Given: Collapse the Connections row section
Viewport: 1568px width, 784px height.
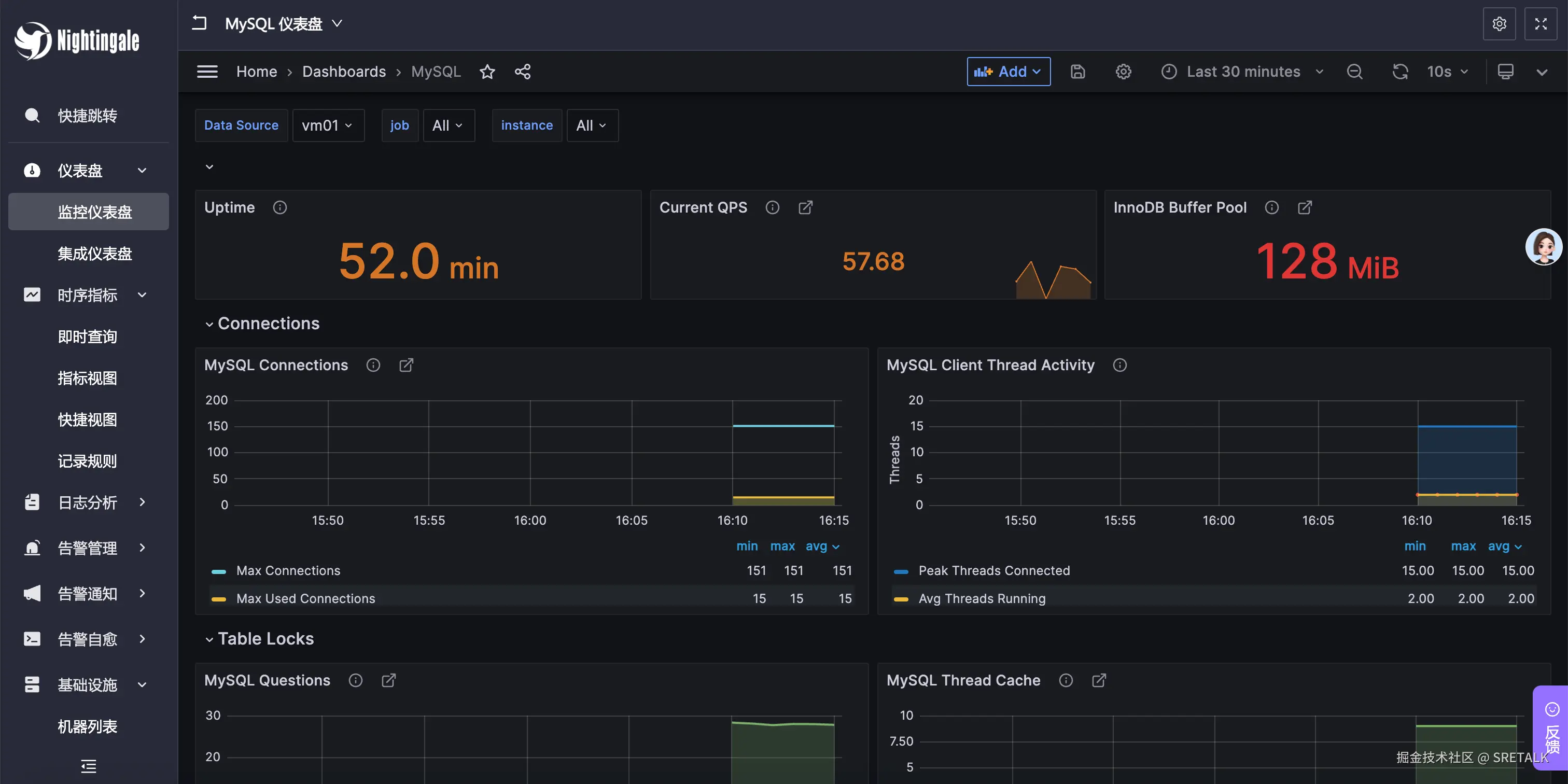Looking at the screenshot, I should [x=209, y=324].
